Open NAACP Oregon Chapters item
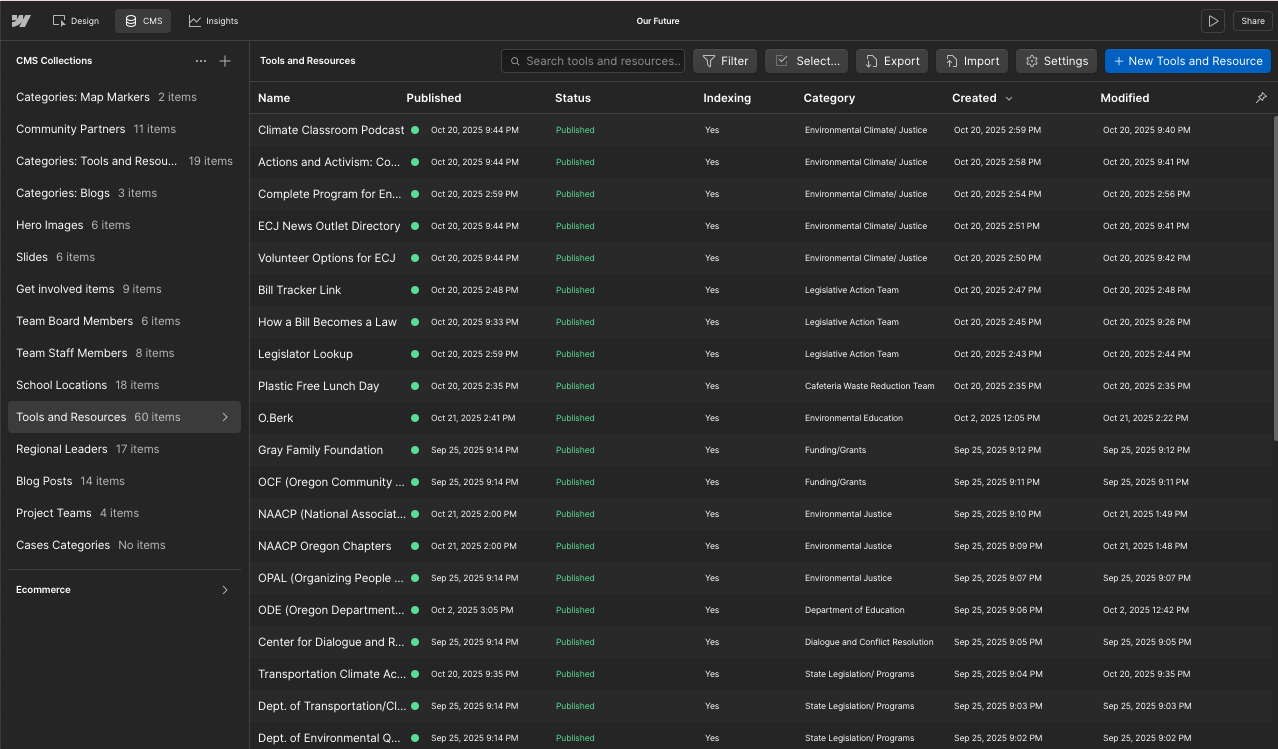The width and height of the screenshot is (1278, 749). point(325,546)
